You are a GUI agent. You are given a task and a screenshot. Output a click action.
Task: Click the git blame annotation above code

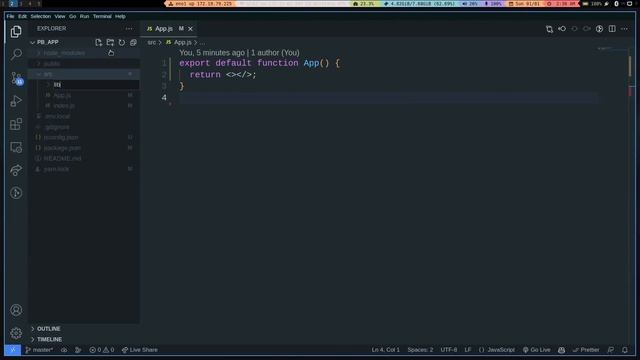pyautogui.click(x=239, y=53)
